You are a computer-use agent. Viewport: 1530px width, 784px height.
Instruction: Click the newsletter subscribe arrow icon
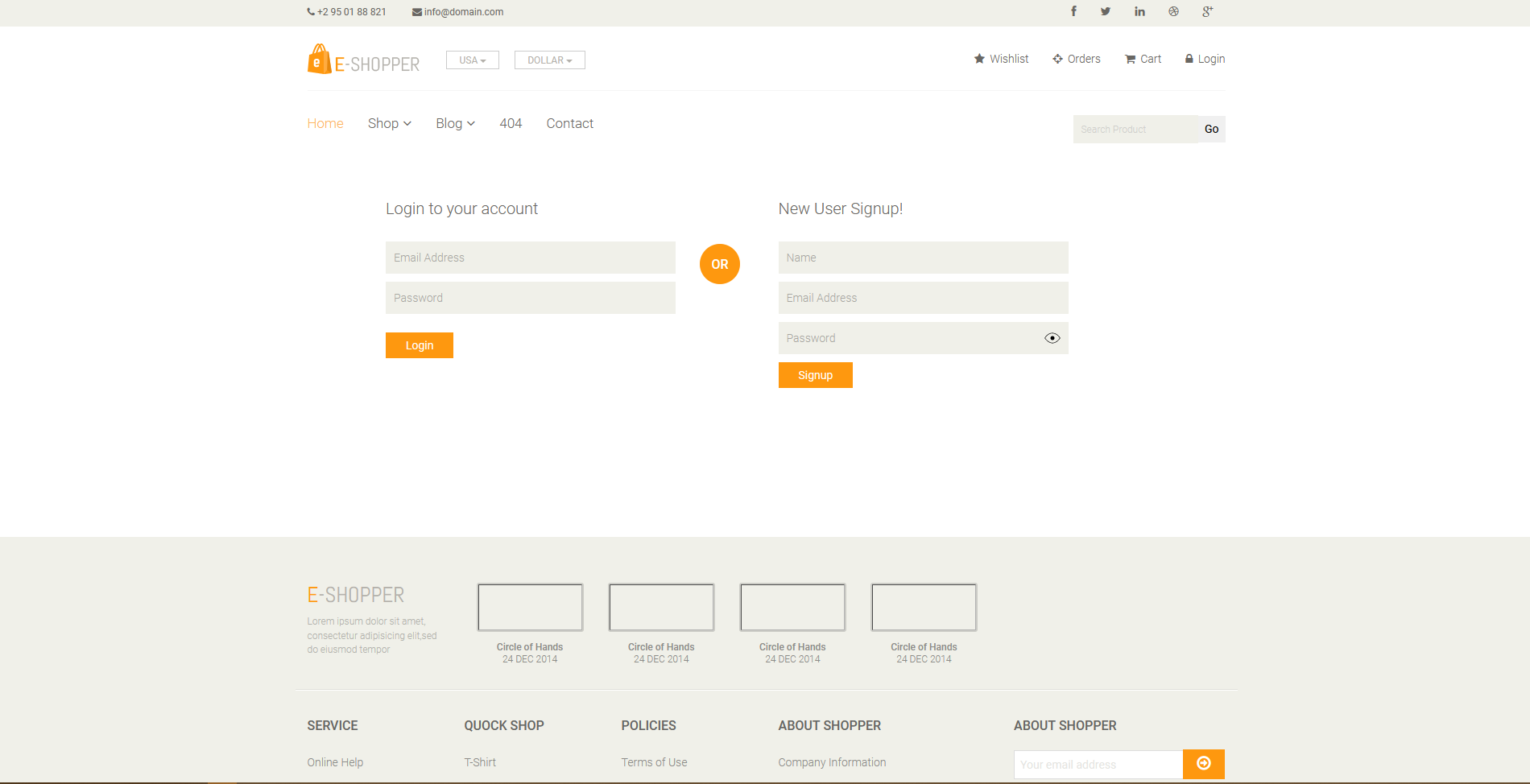point(1203,764)
